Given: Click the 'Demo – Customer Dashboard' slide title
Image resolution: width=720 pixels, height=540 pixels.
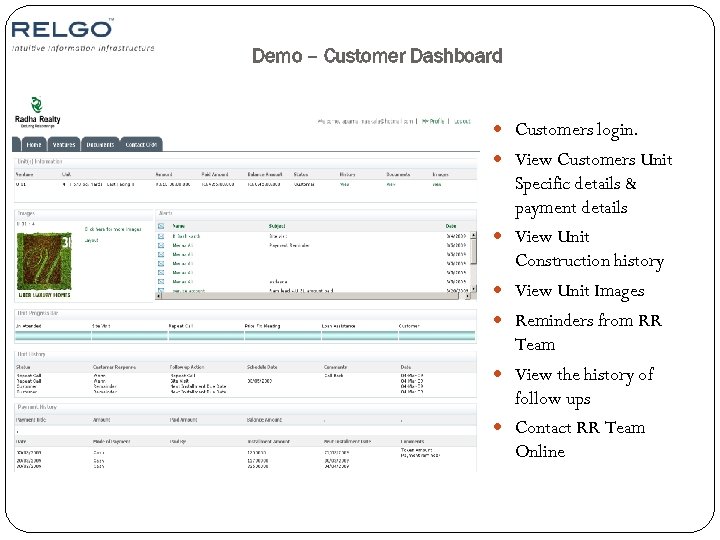Looking at the screenshot, I should click(x=377, y=56).
